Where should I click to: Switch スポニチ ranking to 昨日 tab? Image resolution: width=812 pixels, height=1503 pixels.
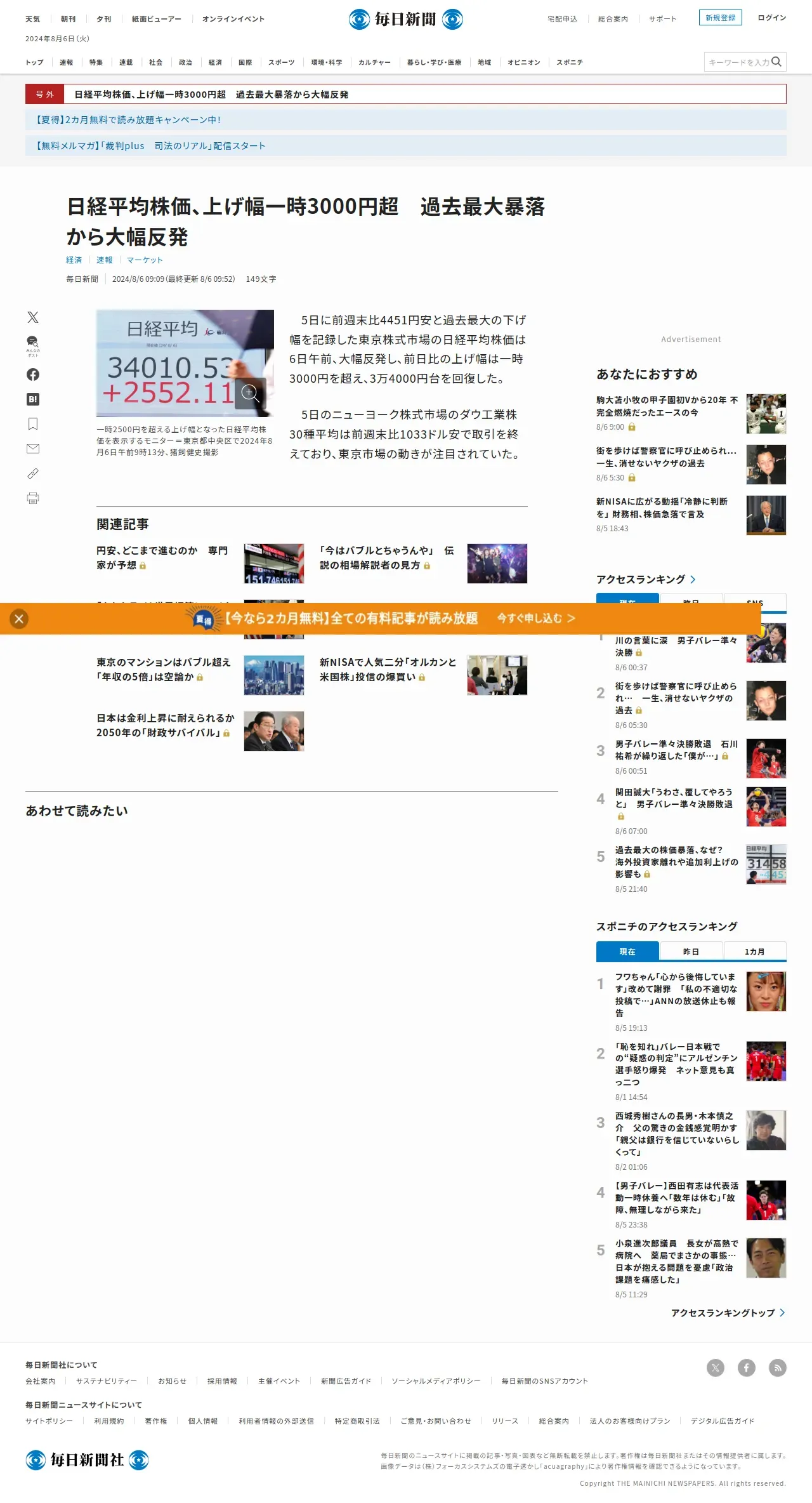(x=691, y=951)
